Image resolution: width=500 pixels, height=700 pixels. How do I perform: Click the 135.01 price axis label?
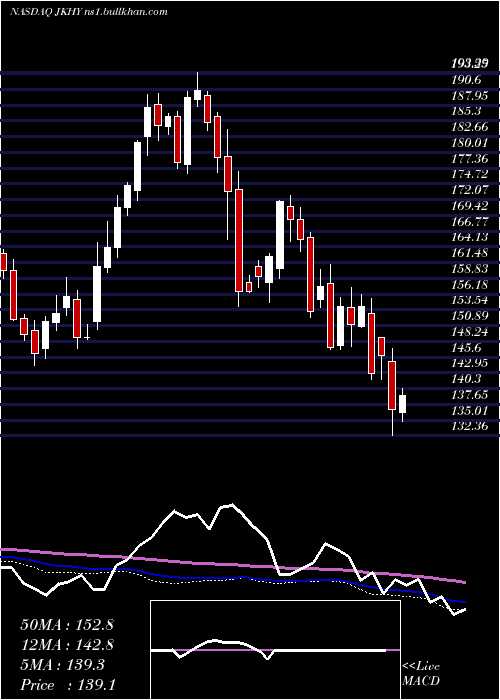click(469, 410)
